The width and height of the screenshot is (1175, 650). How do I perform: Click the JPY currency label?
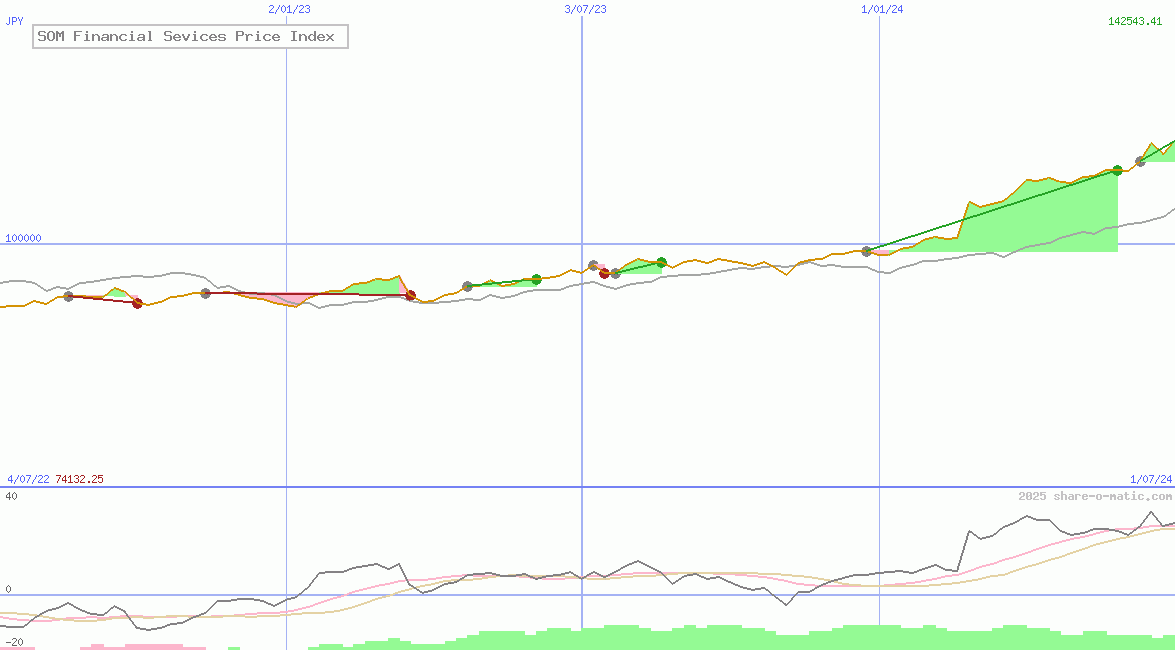coord(14,21)
